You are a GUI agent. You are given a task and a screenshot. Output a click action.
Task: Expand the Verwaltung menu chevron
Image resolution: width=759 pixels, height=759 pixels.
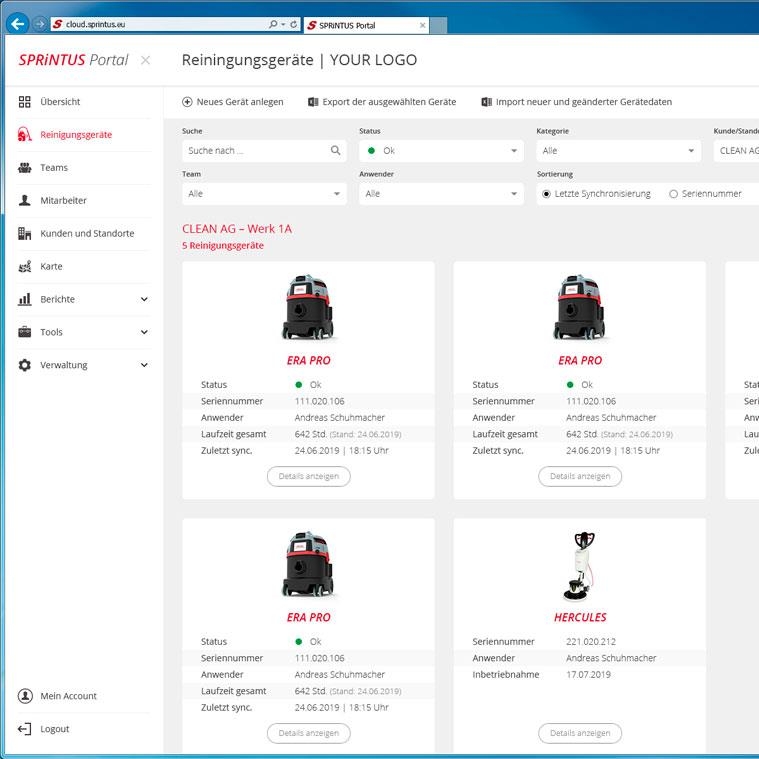(x=144, y=365)
